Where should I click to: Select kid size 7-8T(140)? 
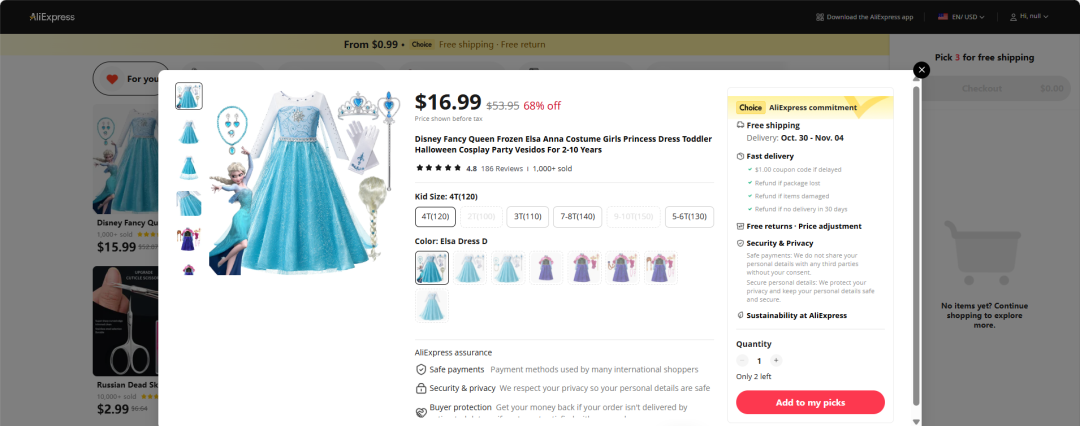[x=577, y=216]
